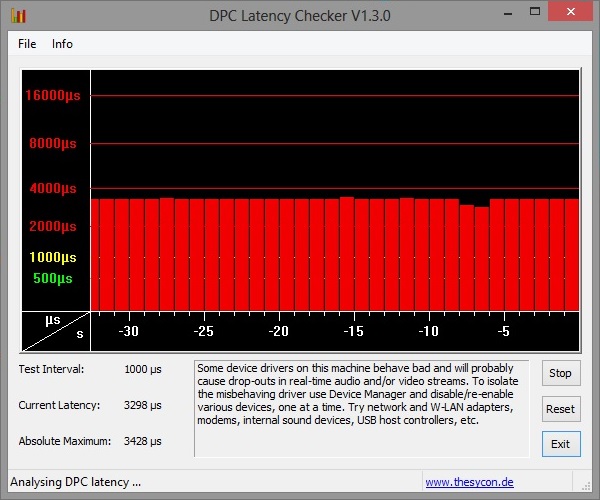
Task: Click the yellow 1000µs axis label
Action: (x=53, y=257)
